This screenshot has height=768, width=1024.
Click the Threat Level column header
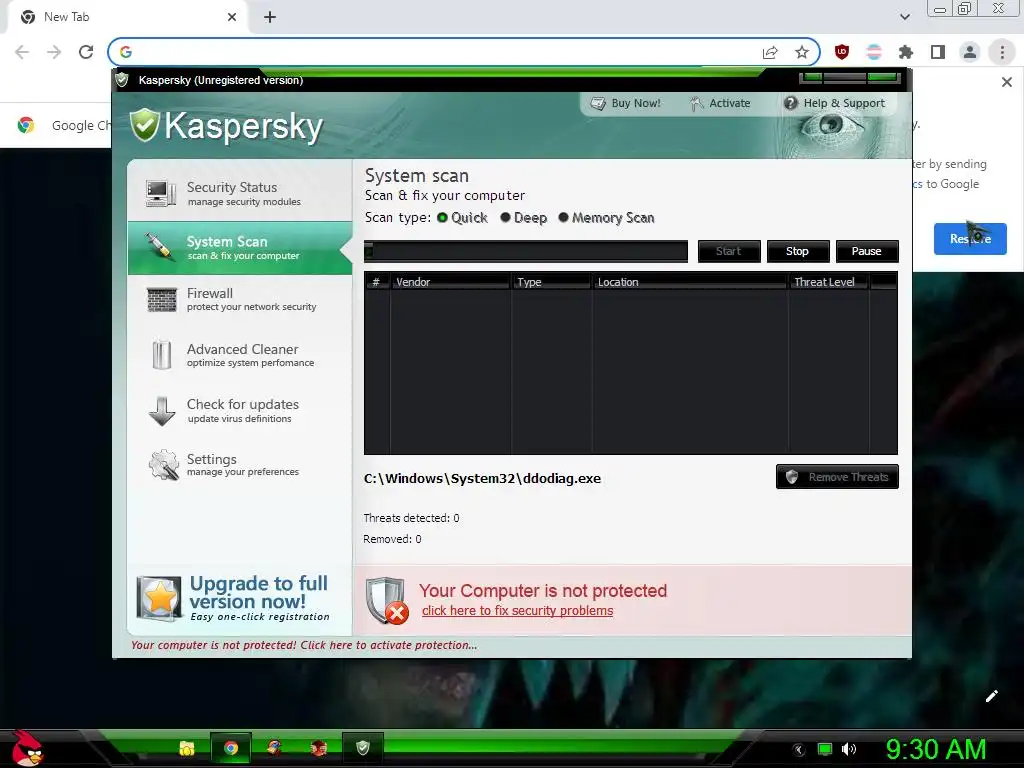click(829, 282)
